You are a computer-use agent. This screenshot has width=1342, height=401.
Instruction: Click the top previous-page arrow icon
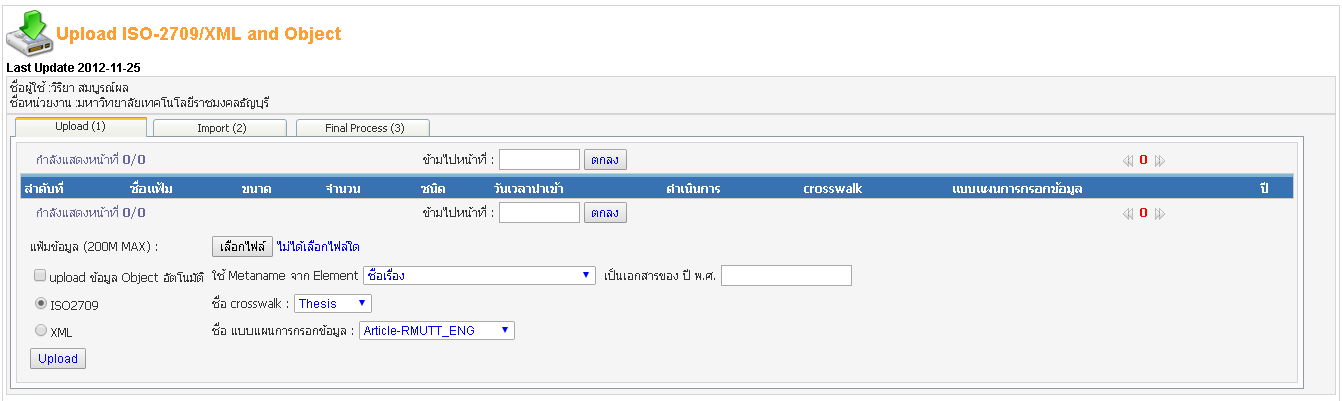coord(1128,160)
